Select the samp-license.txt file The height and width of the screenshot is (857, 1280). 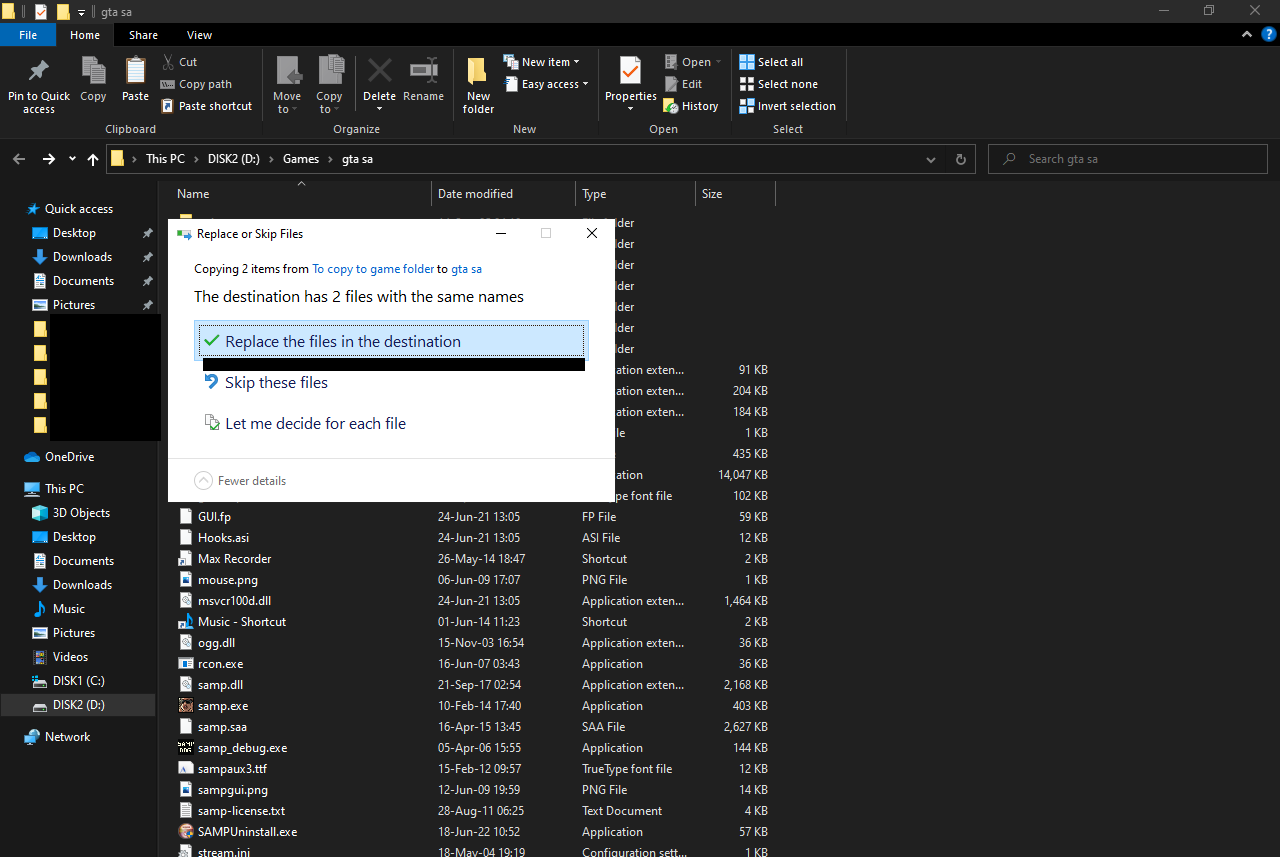point(241,811)
